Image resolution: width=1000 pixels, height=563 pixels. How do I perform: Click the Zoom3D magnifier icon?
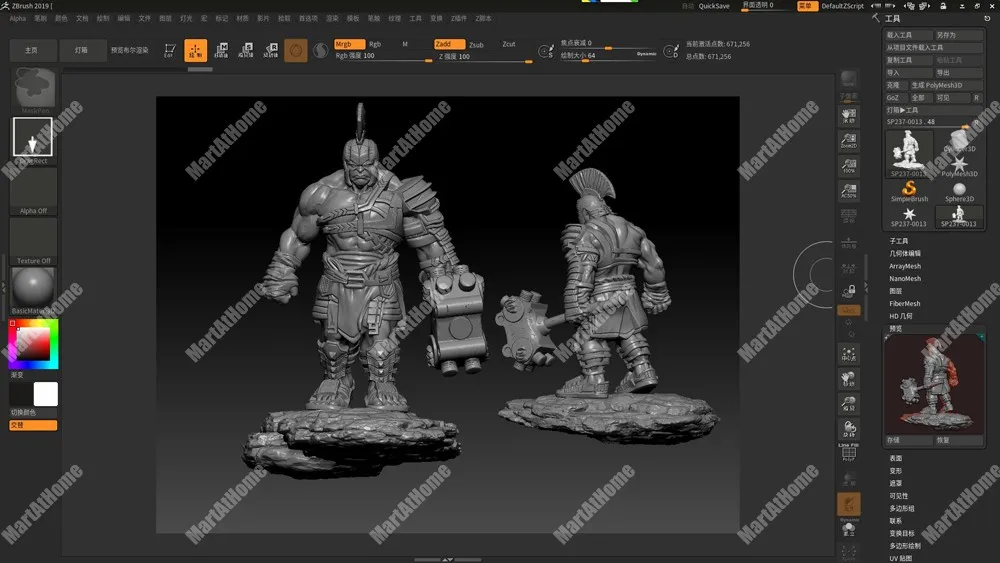coord(848,404)
